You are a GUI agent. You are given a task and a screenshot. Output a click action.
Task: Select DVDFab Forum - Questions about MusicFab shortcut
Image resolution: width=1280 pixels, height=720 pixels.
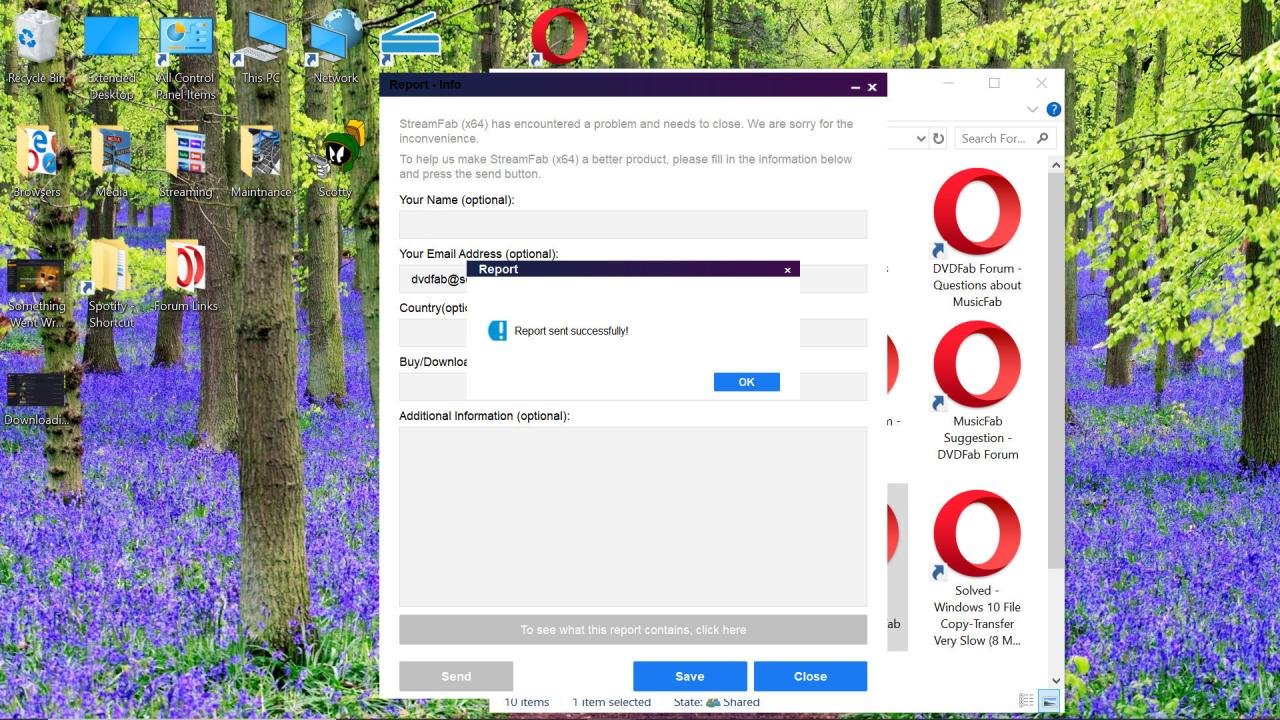(x=977, y=239)
